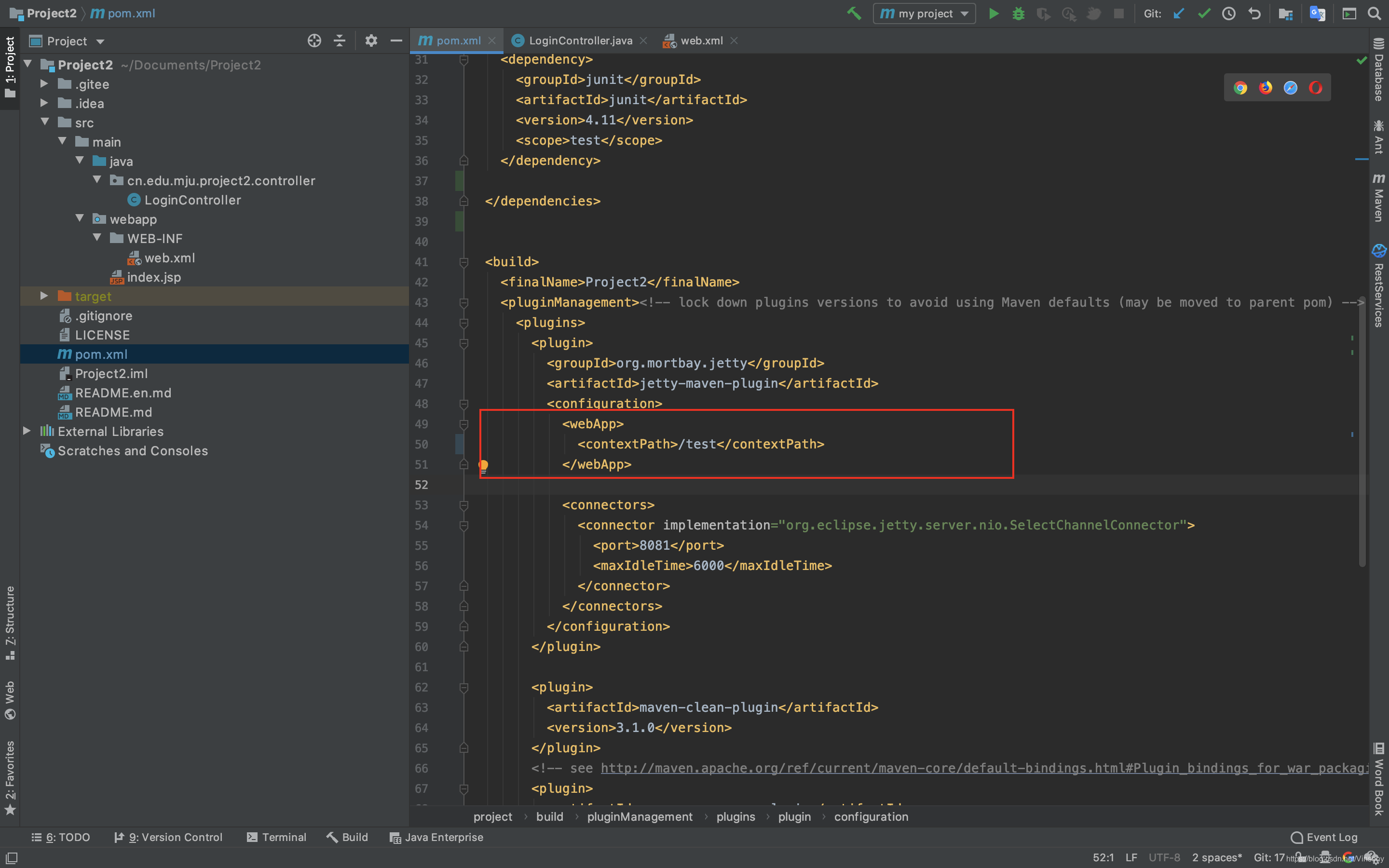Click the Git commit checkmark icon
The height and width of the screenshot is (868, 1389).
(1204, 13)
